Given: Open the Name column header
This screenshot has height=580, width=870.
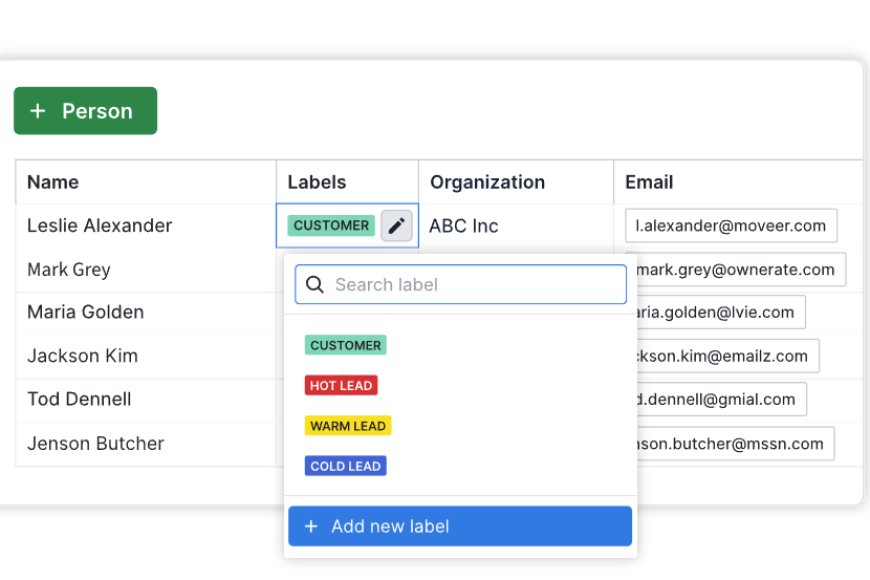Looking at the screenshot, I should click(x=52, y=182).
